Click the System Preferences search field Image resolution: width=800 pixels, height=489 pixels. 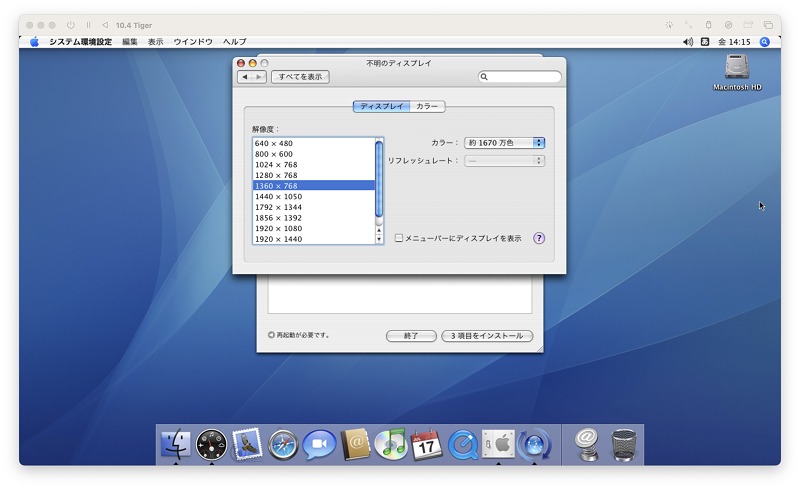pyautogui.click(x=519, y=77)
